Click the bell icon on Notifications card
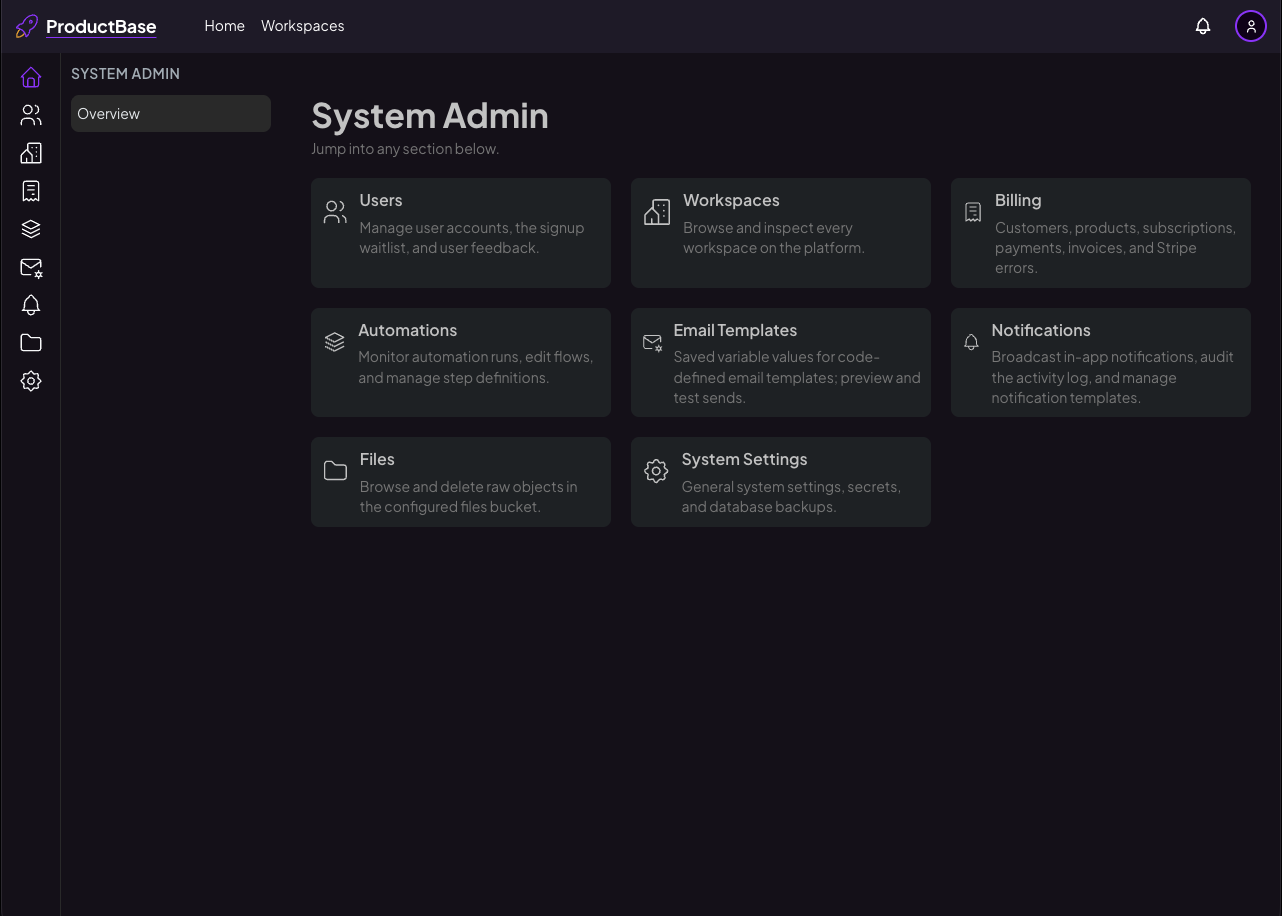Viewport: 1282px width, 916px height. pos(971,342)
